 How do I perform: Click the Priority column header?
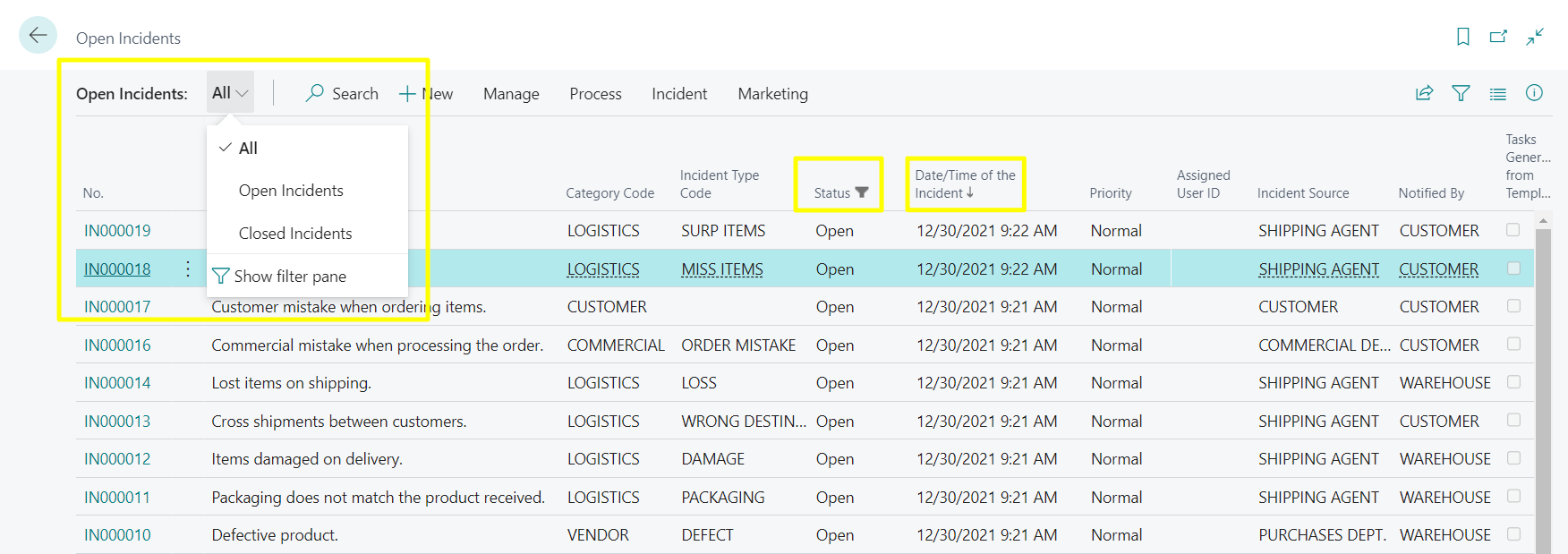click(x=1111, y=192)
